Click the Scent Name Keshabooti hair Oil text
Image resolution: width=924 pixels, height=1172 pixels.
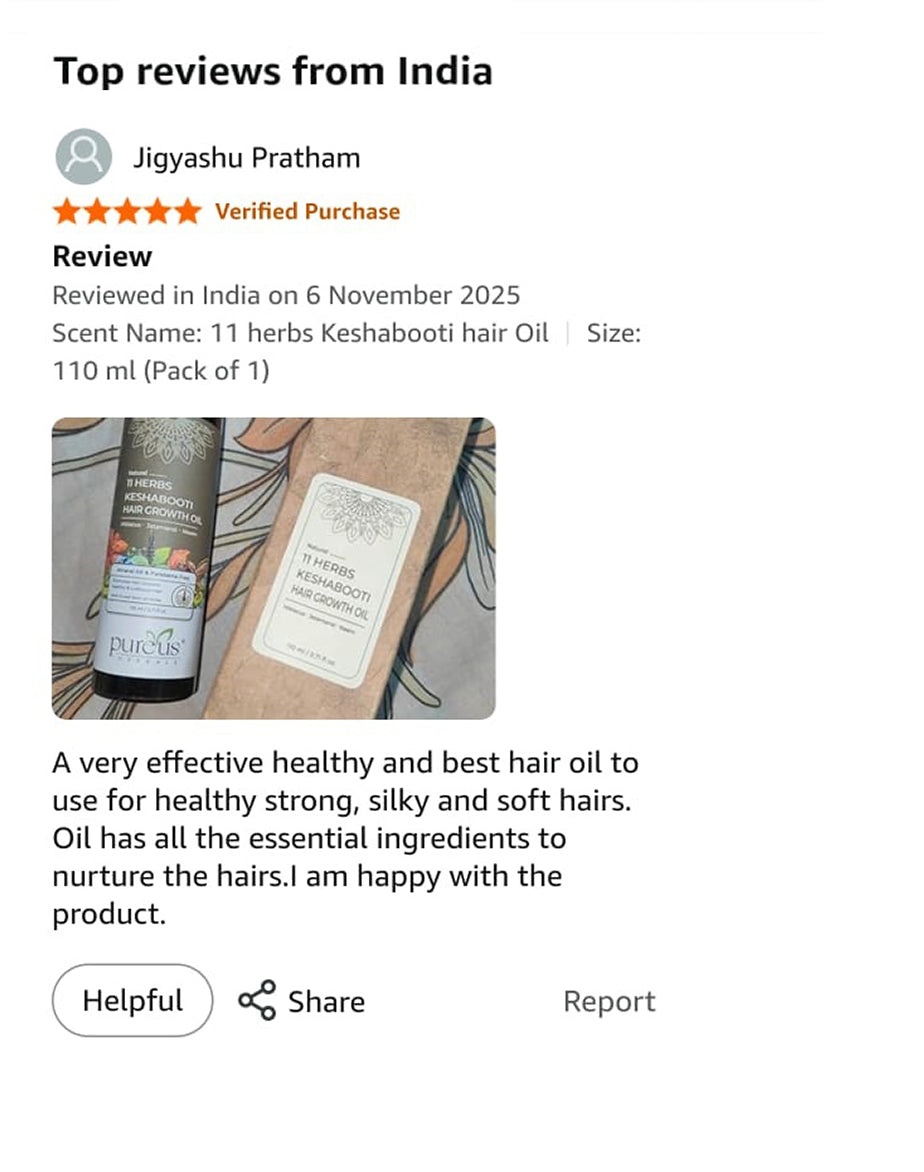pyautogui.click(x=301, y=333)
